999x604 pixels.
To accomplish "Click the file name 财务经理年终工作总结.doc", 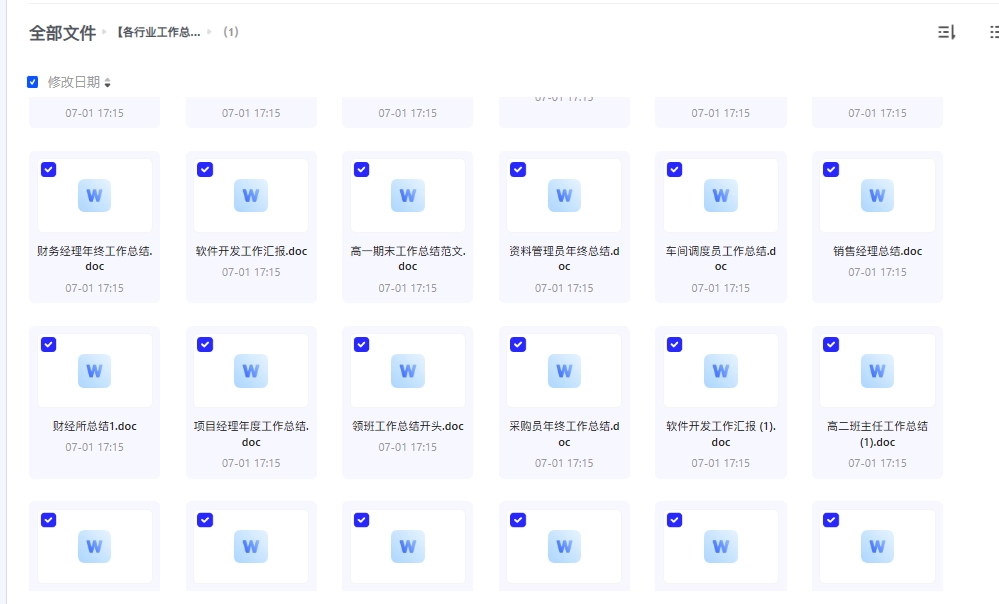I will [94, 259].
